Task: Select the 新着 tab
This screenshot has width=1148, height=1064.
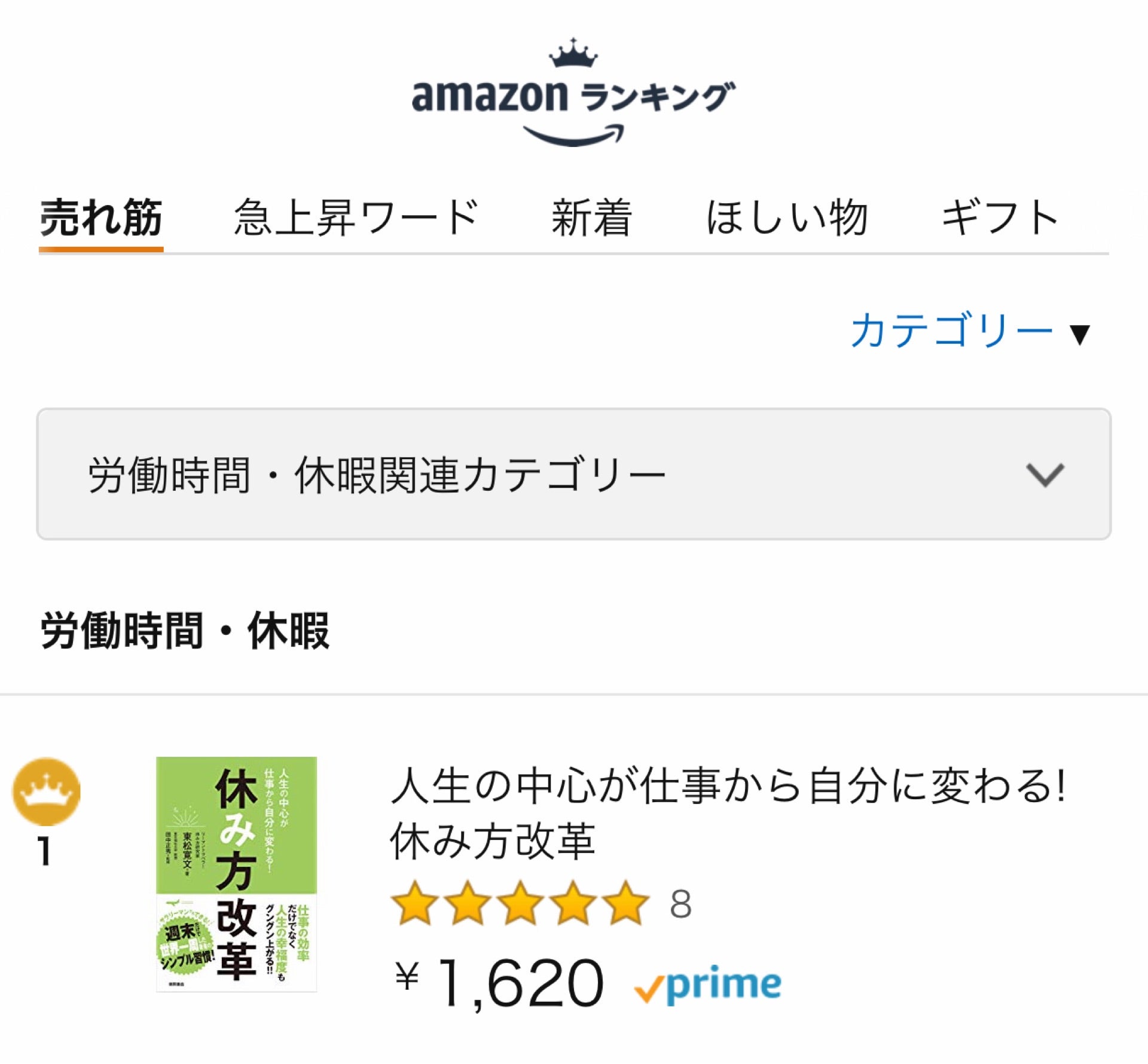Action: 591,218
